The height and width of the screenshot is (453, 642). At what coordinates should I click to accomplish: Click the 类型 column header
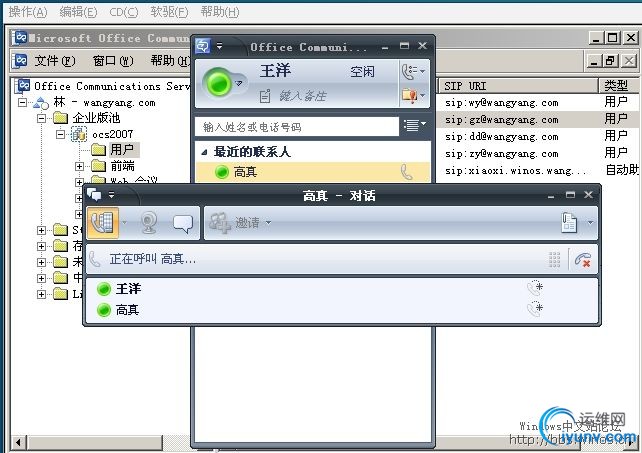click(619, 86)
